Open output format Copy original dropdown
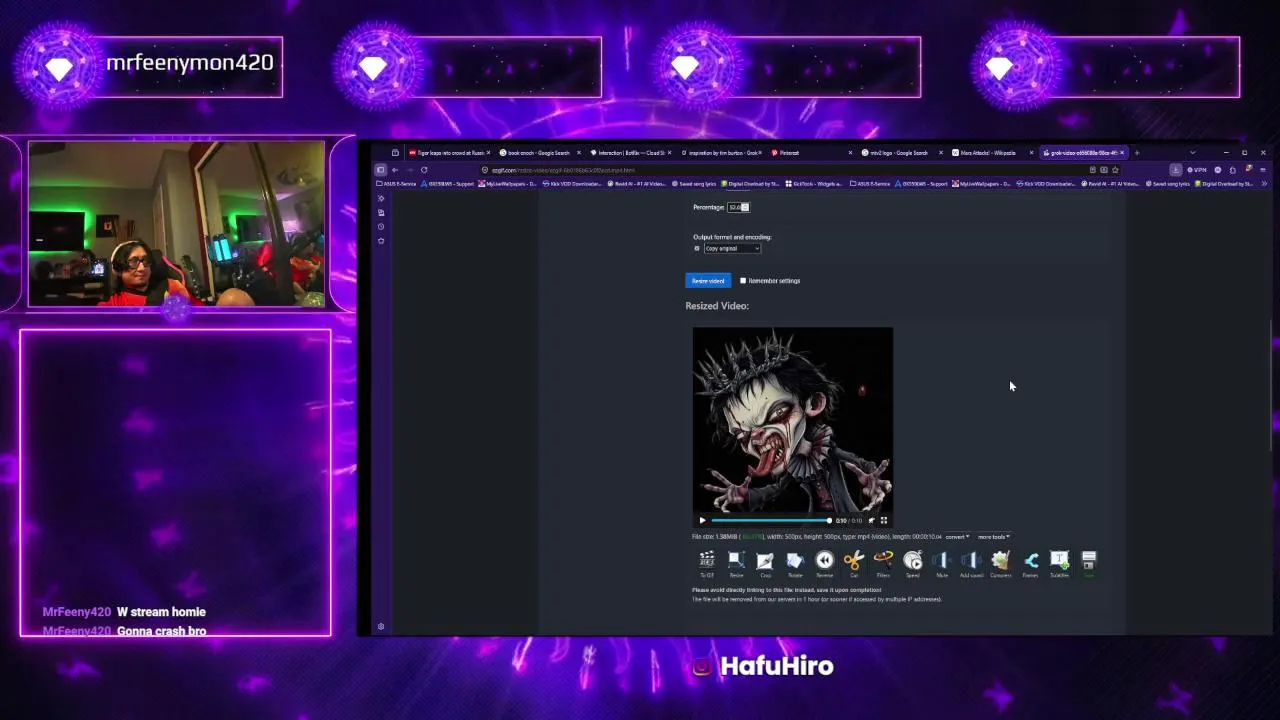Viewport: 1280px width, 720px height. [x=732, y=248]
